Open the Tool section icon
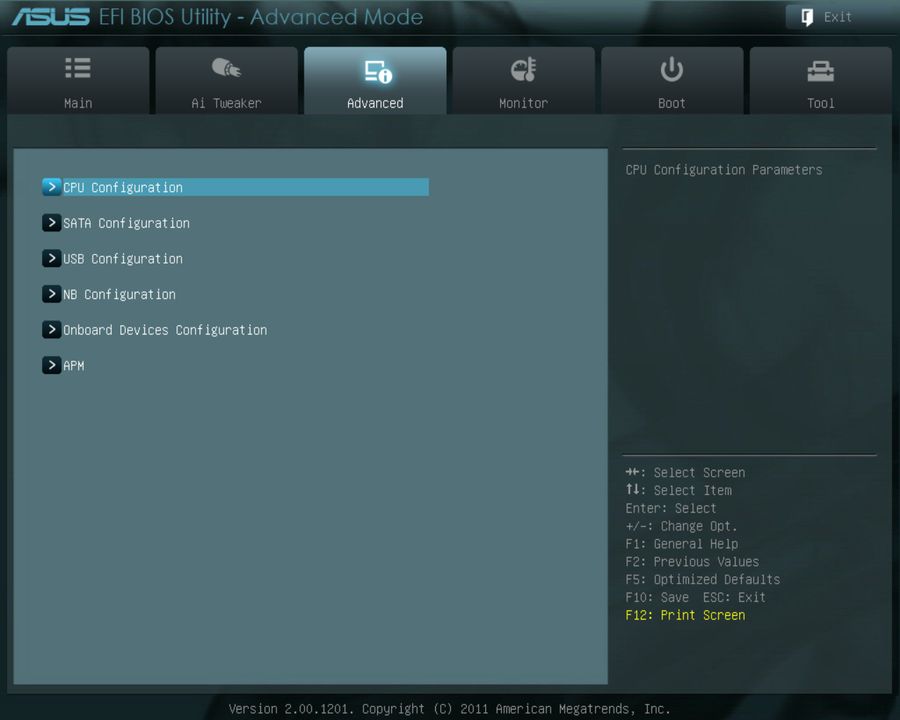900x720 pixels. point(820,68)
